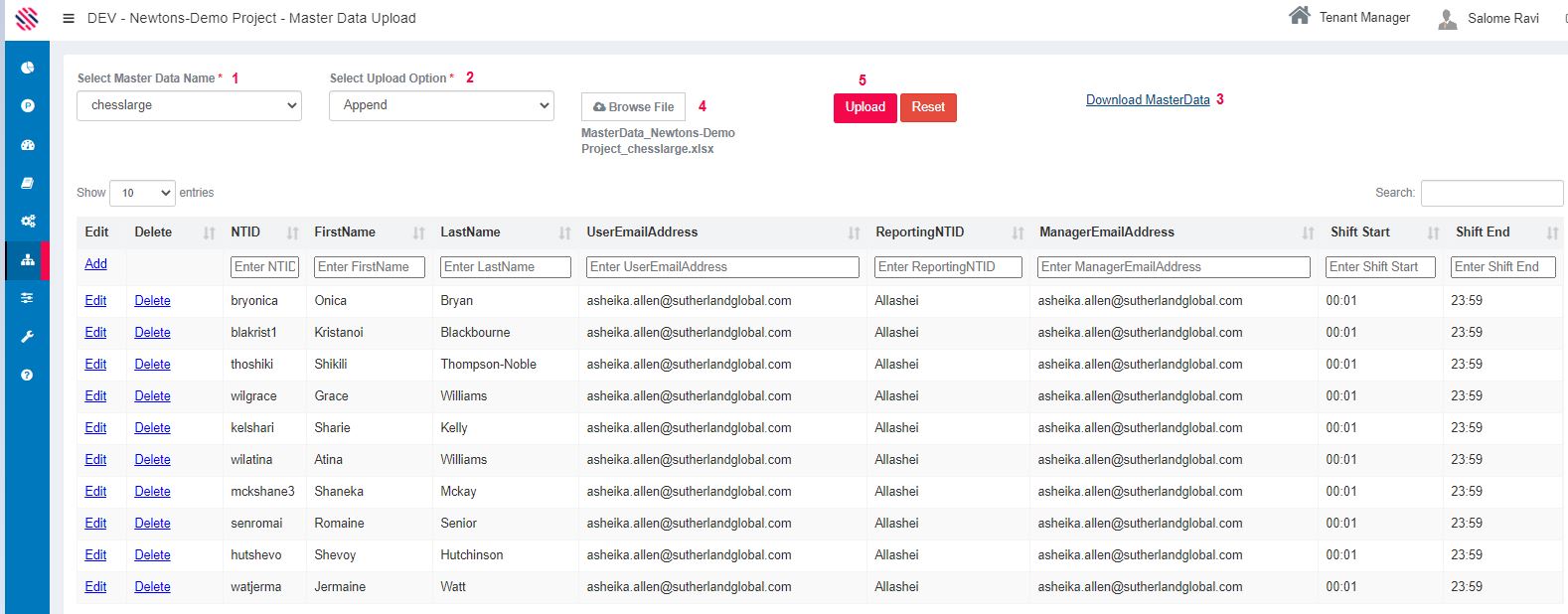The height and width of the screenshot is (614, 1568).
Task: Click the gears settings sidebar icon
Action: click(28, 222)
